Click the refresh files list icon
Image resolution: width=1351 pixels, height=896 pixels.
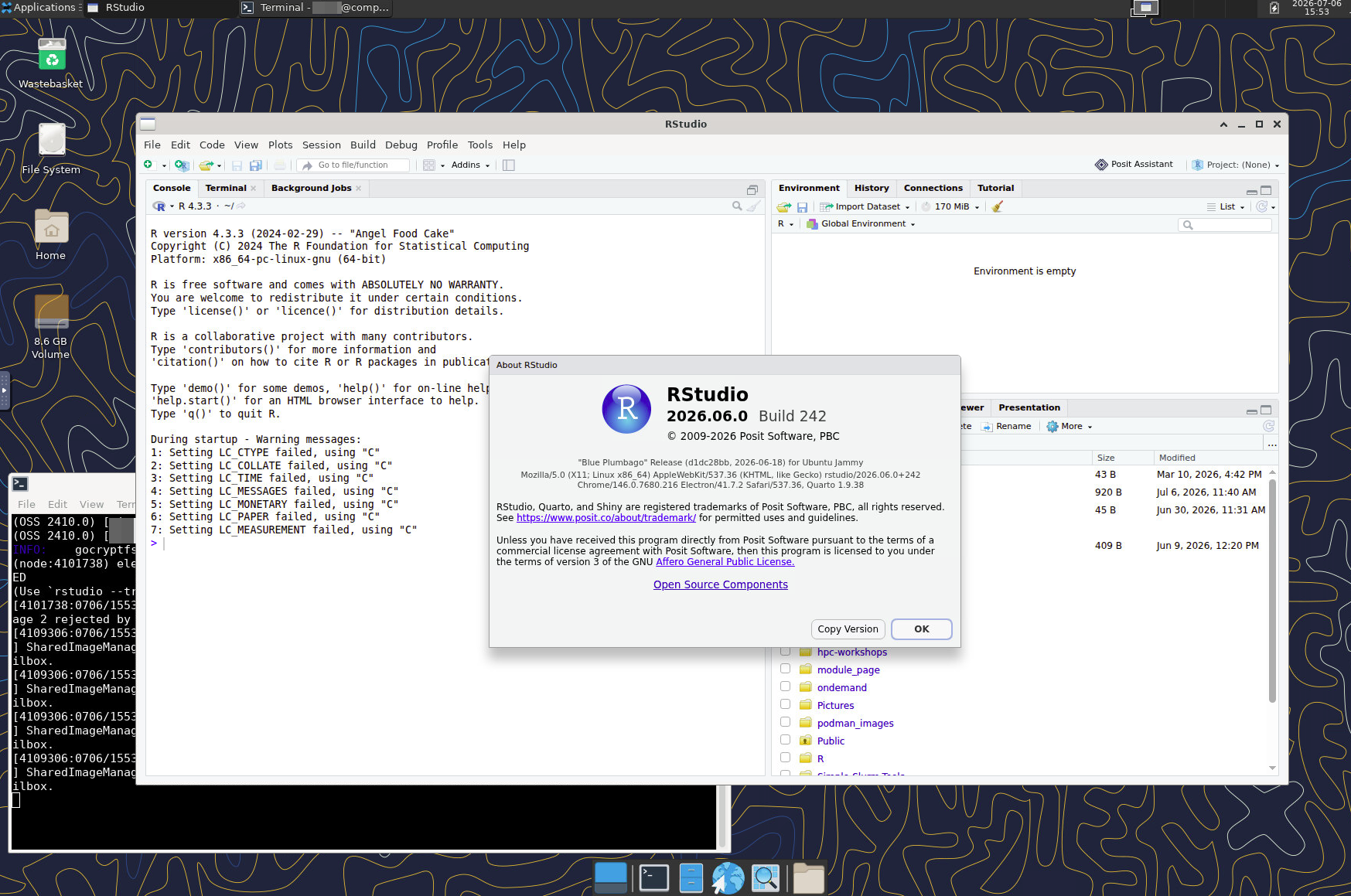[1268, 426]
